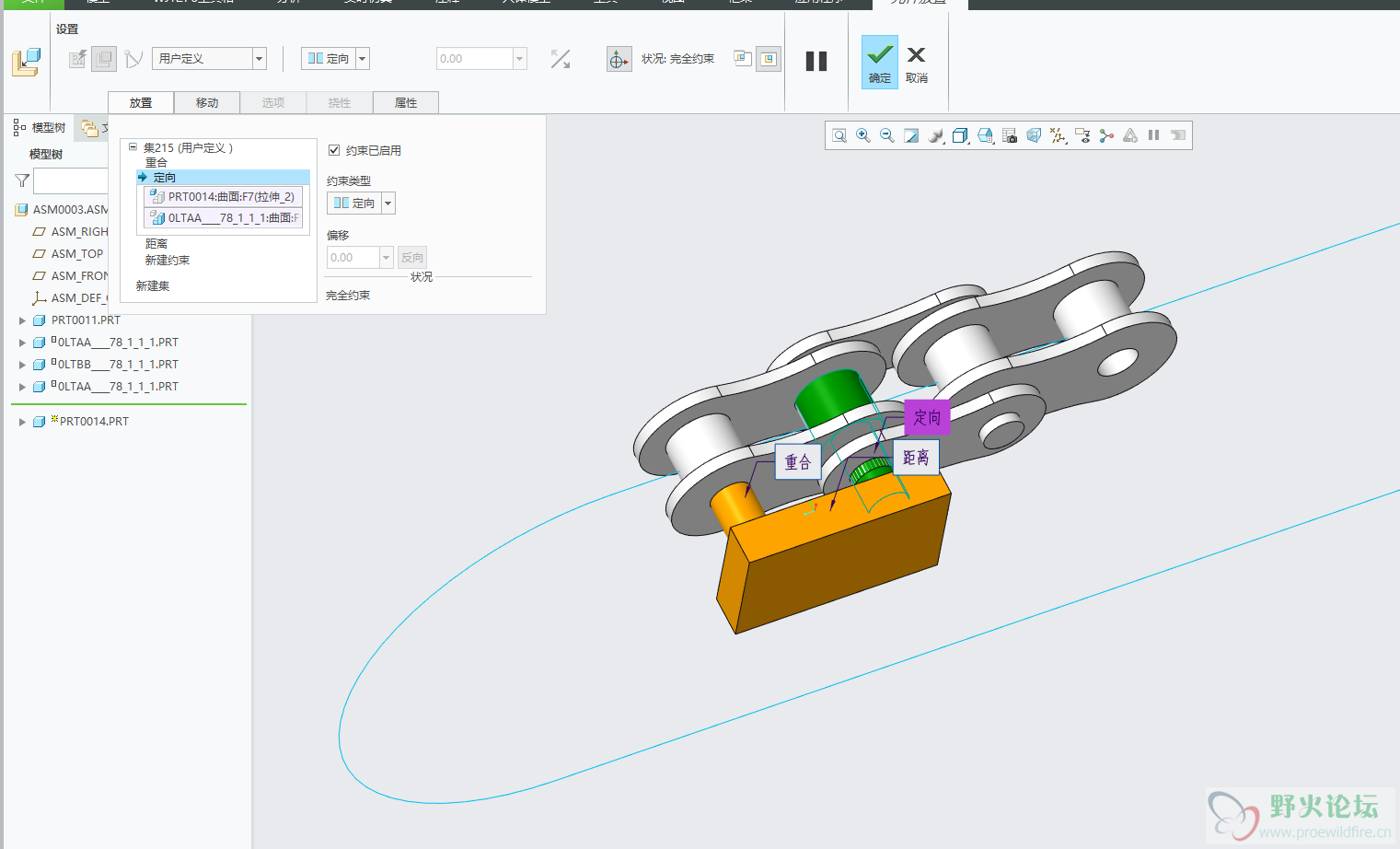This screenshot has height=849, width=1400.
Task: Toggle the perspective view cube icon
Action: (1034, 135)
